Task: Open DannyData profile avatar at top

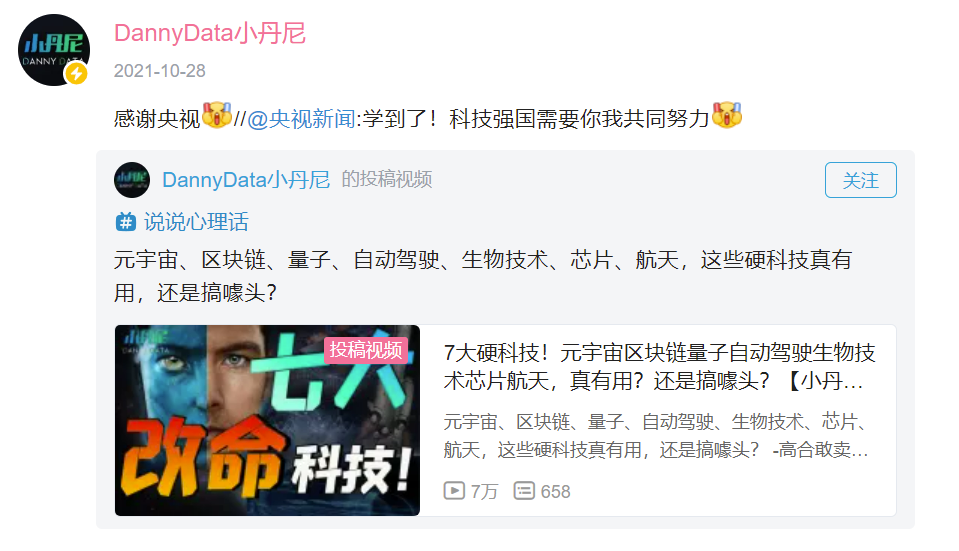Action: click(54, 50)
